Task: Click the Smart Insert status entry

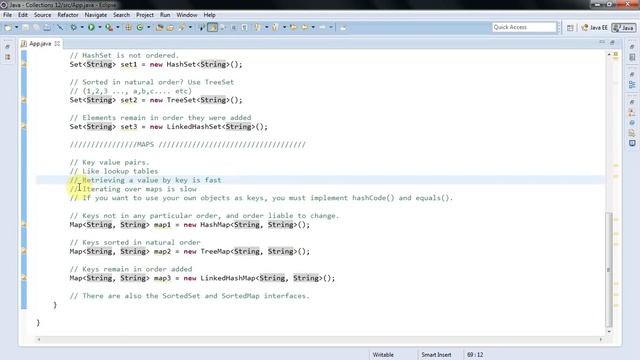Action: pos(436,355)
